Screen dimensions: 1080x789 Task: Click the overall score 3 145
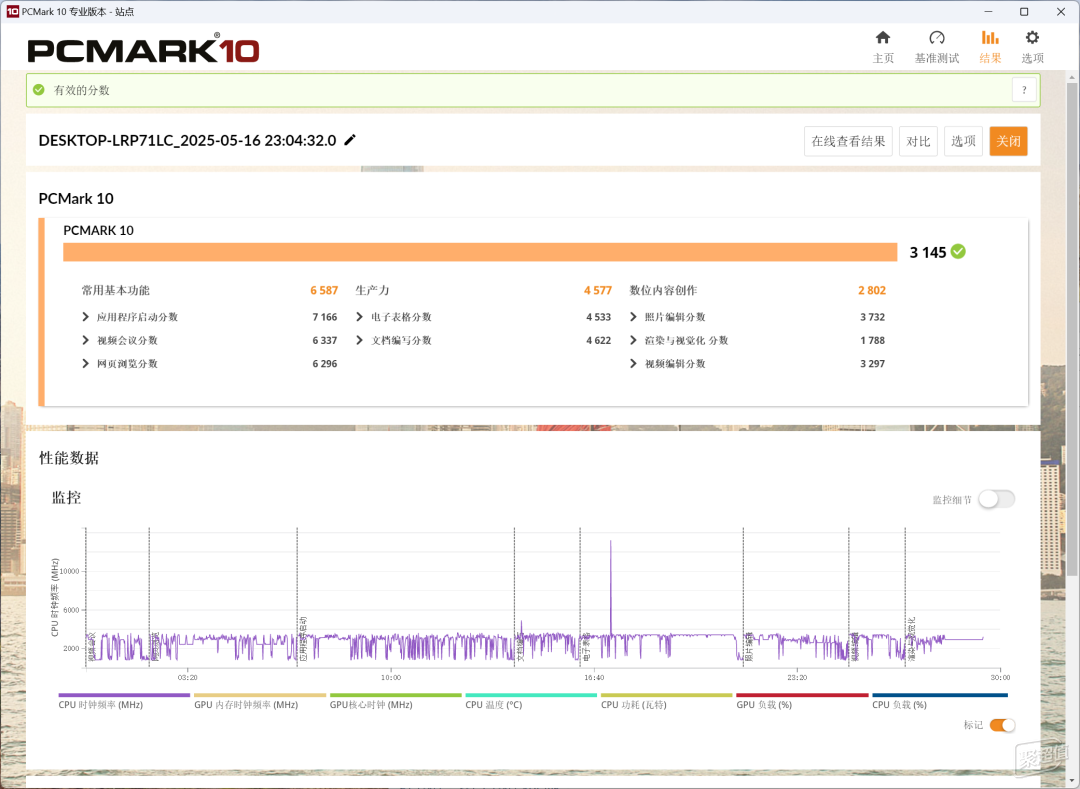pyautogui.click(x=928, y=253)
